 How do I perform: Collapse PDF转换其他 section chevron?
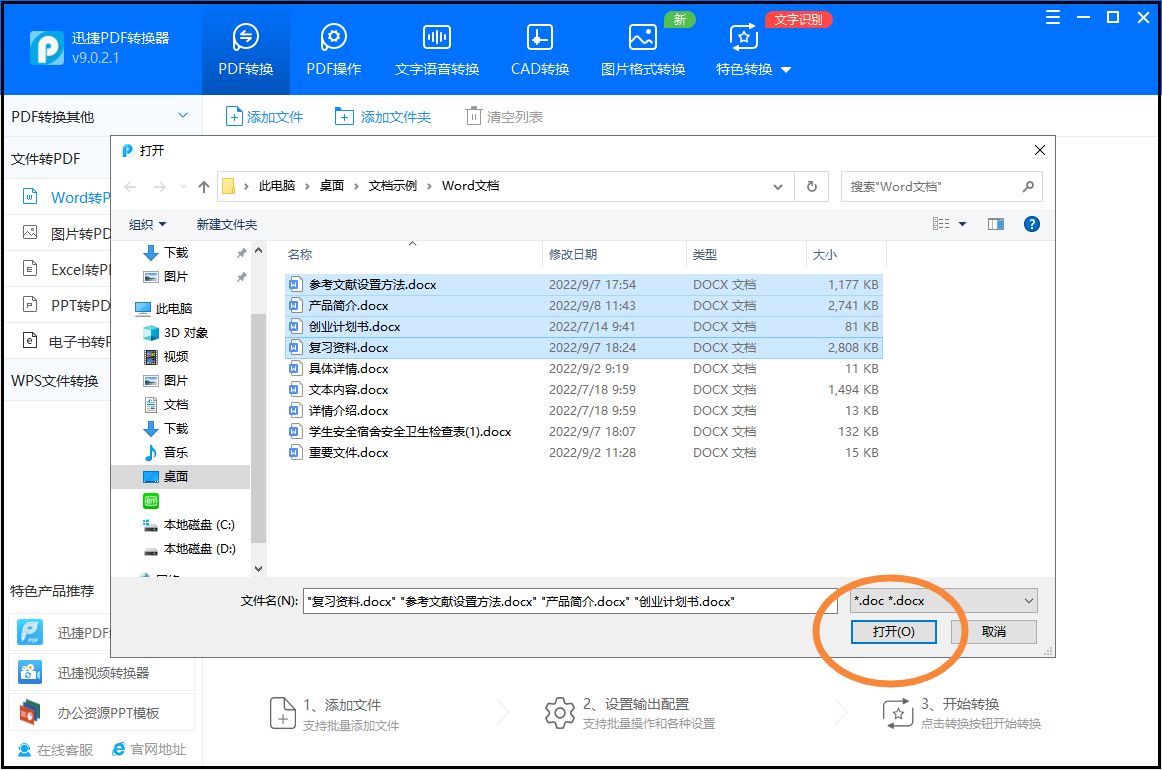(183, 116)
